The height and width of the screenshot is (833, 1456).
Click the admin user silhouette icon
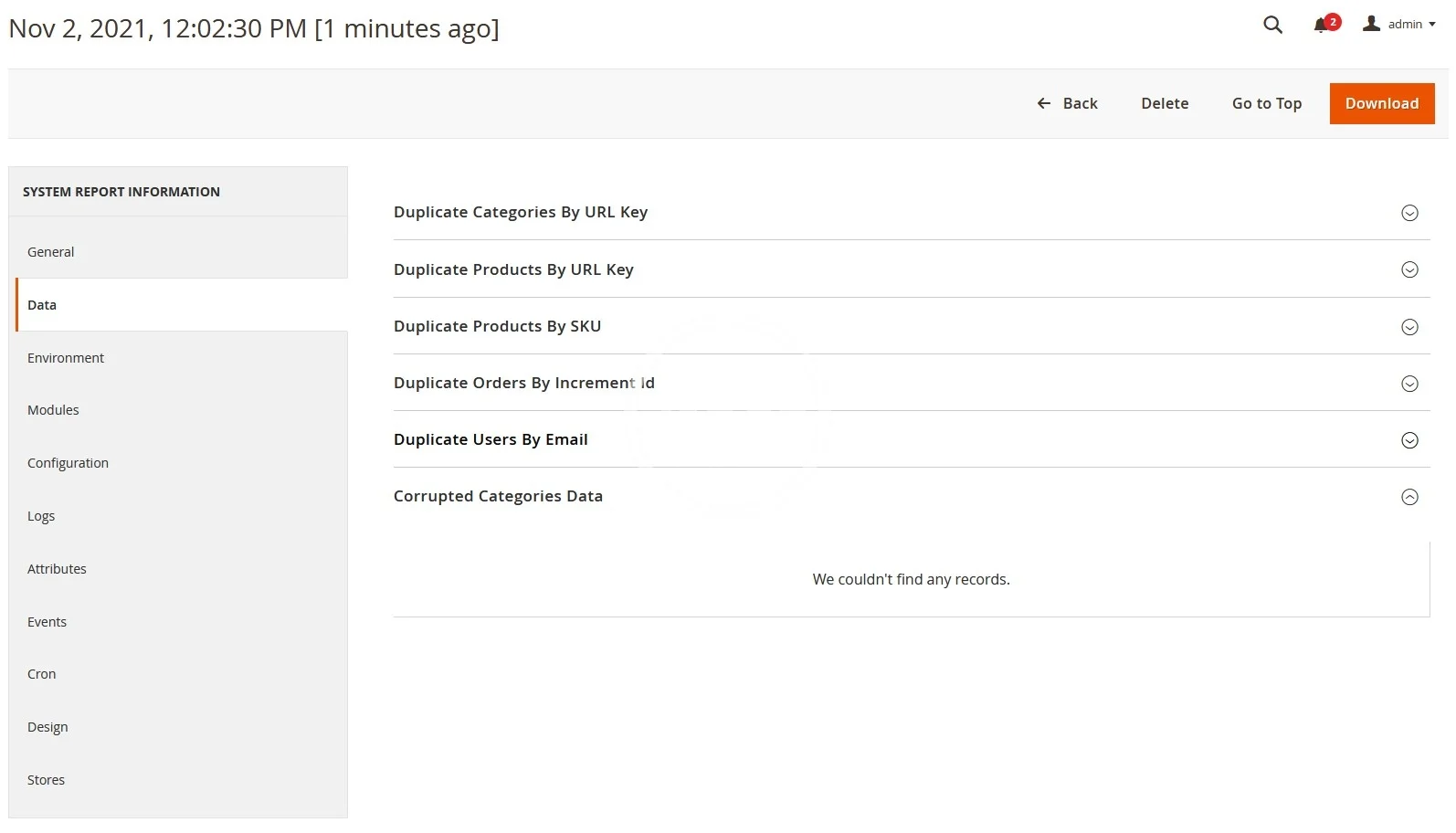click(x=1371, y=24)
